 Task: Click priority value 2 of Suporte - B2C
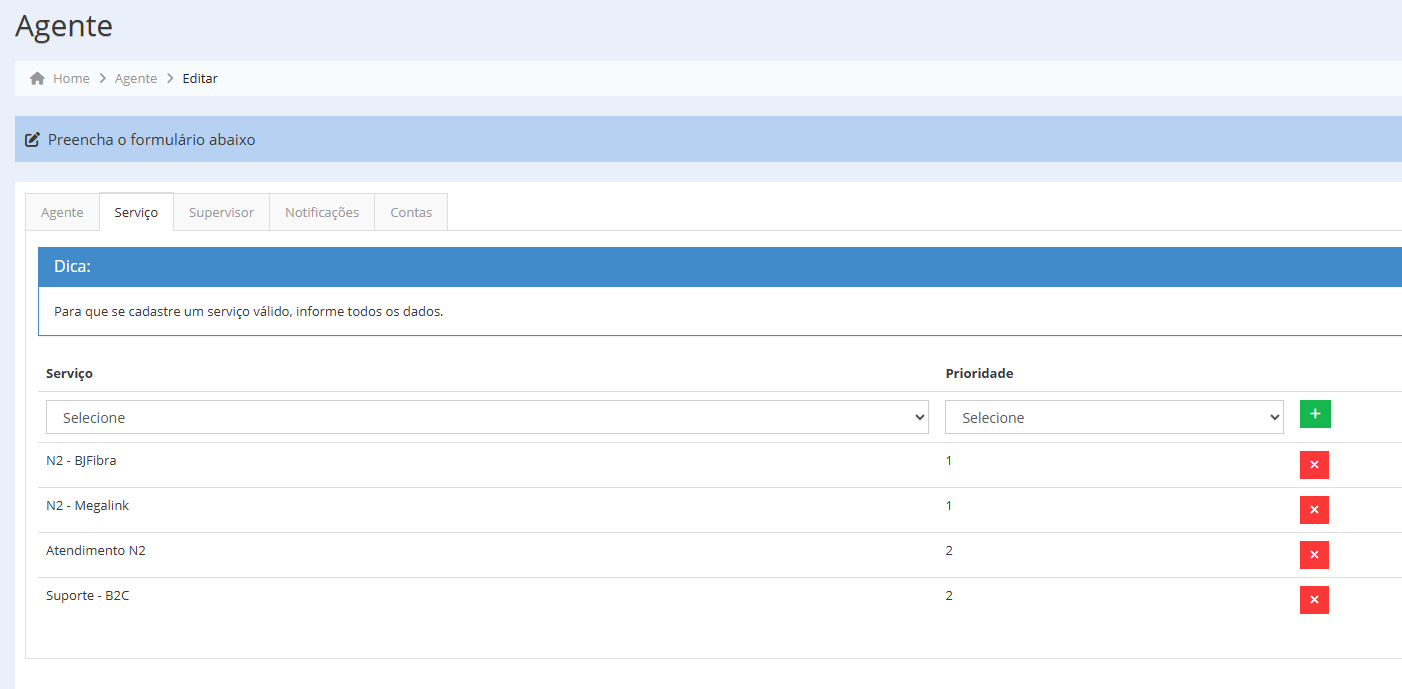tap(949, 596)
